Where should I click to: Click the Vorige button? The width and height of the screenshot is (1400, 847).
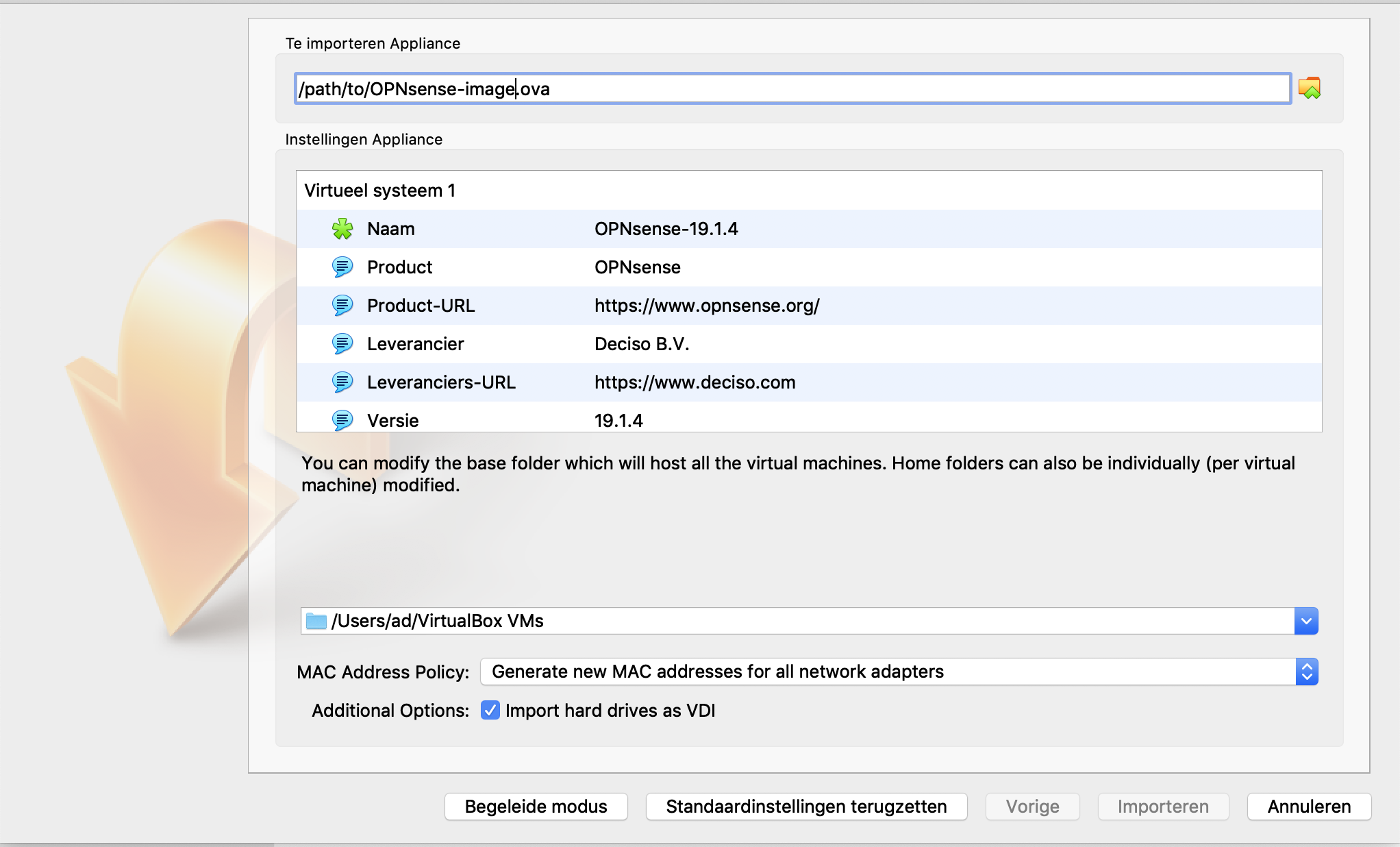pos(1032,807)
